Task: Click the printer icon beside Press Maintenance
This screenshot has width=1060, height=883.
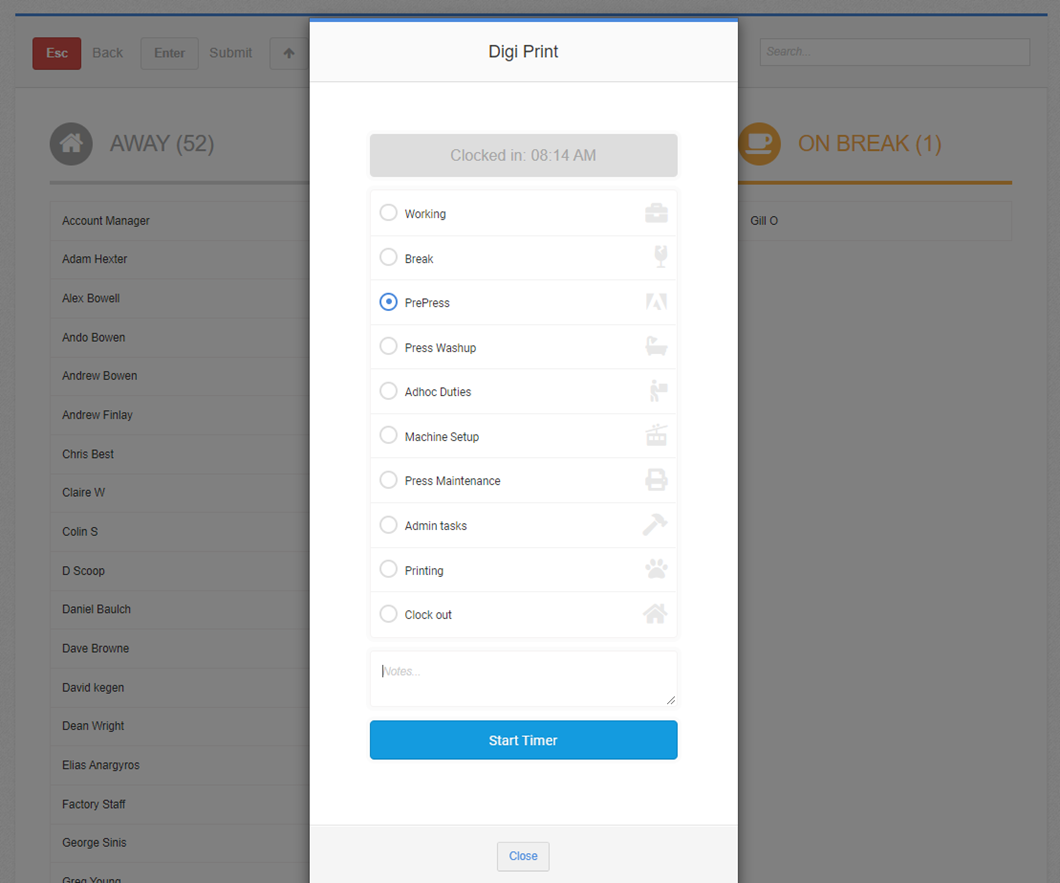Action: pyautogui.click(x=656, y=480)
